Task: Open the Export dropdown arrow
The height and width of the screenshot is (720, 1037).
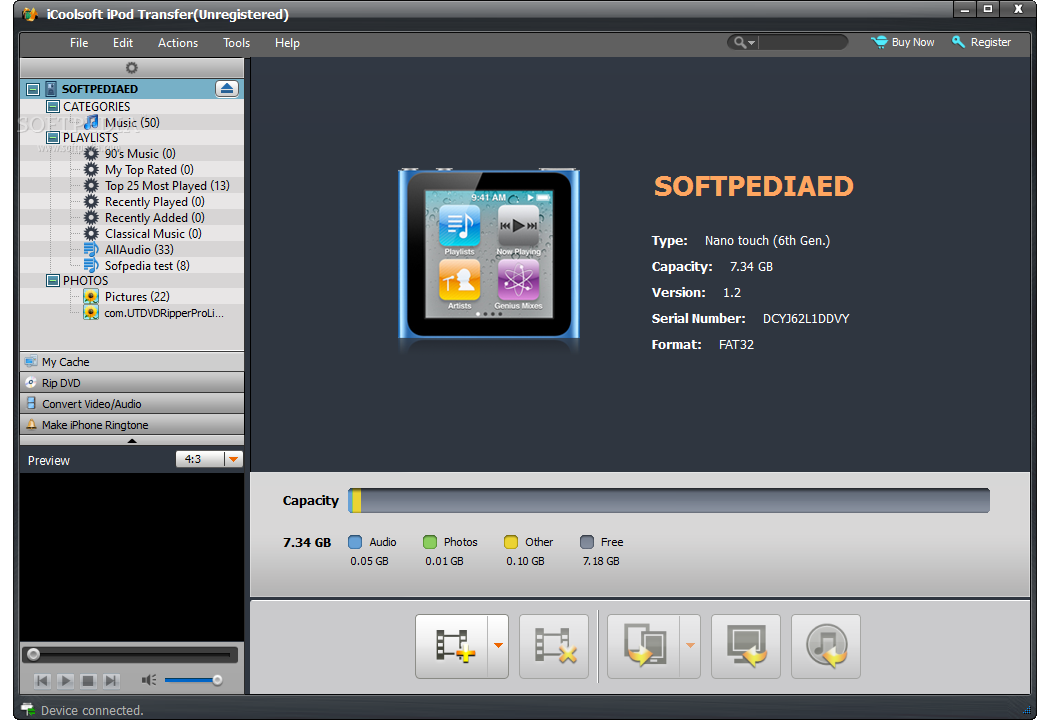Action: pyautogui.click(x=690, y=646)
